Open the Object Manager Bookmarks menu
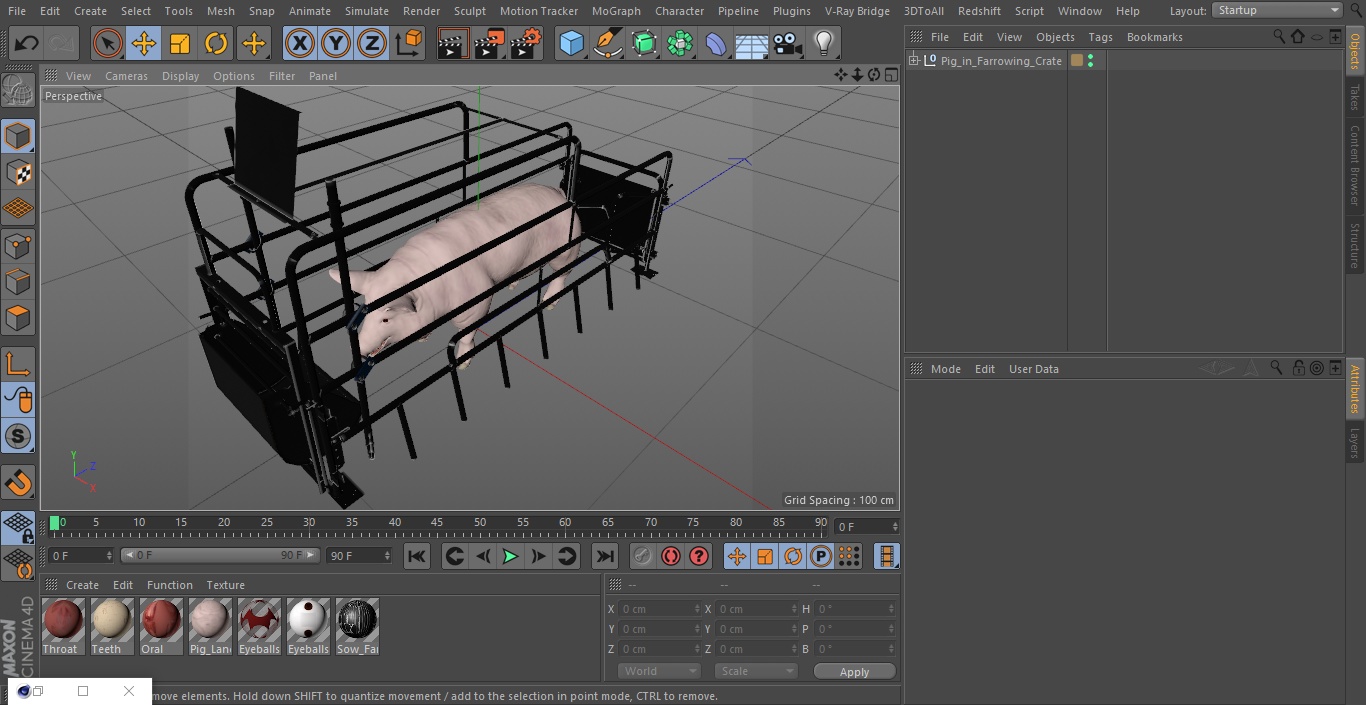 pos(1154,37)
